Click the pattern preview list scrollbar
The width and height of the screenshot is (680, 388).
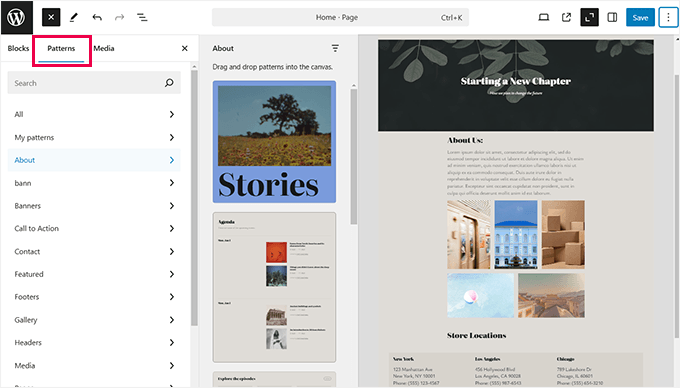pyautogui.click(x=353, y=157)
